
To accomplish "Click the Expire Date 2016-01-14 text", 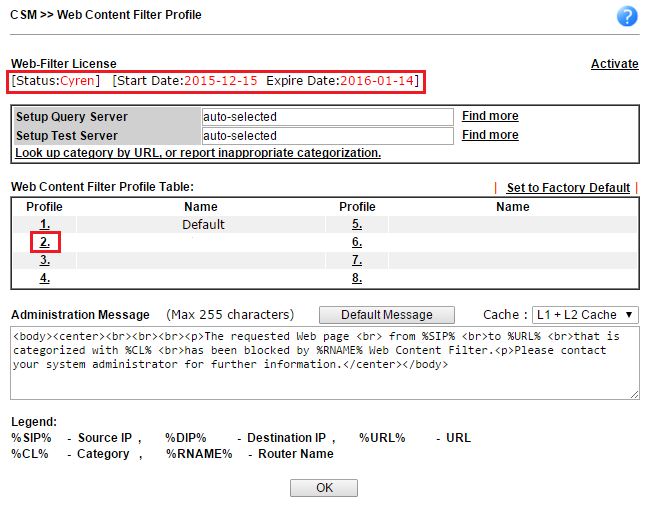I will pyautogui.click(x=377, y=81).
